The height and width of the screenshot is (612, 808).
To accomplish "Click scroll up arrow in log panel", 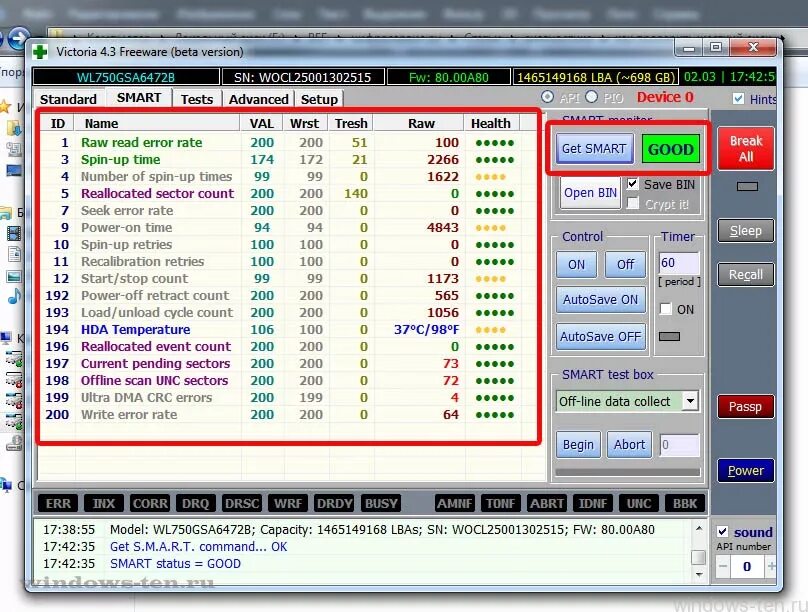I will click(699, 528).
